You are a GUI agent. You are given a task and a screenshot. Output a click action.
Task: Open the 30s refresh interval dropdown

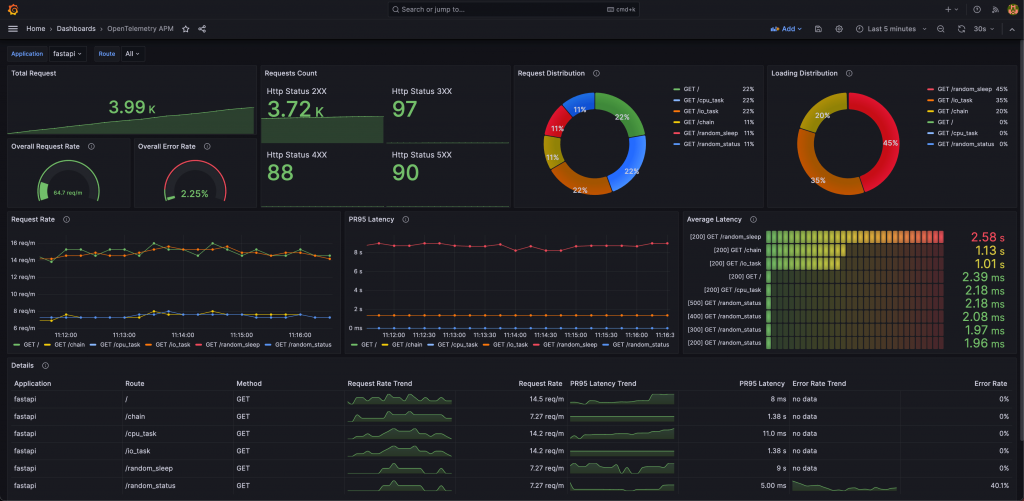(984, 29)
